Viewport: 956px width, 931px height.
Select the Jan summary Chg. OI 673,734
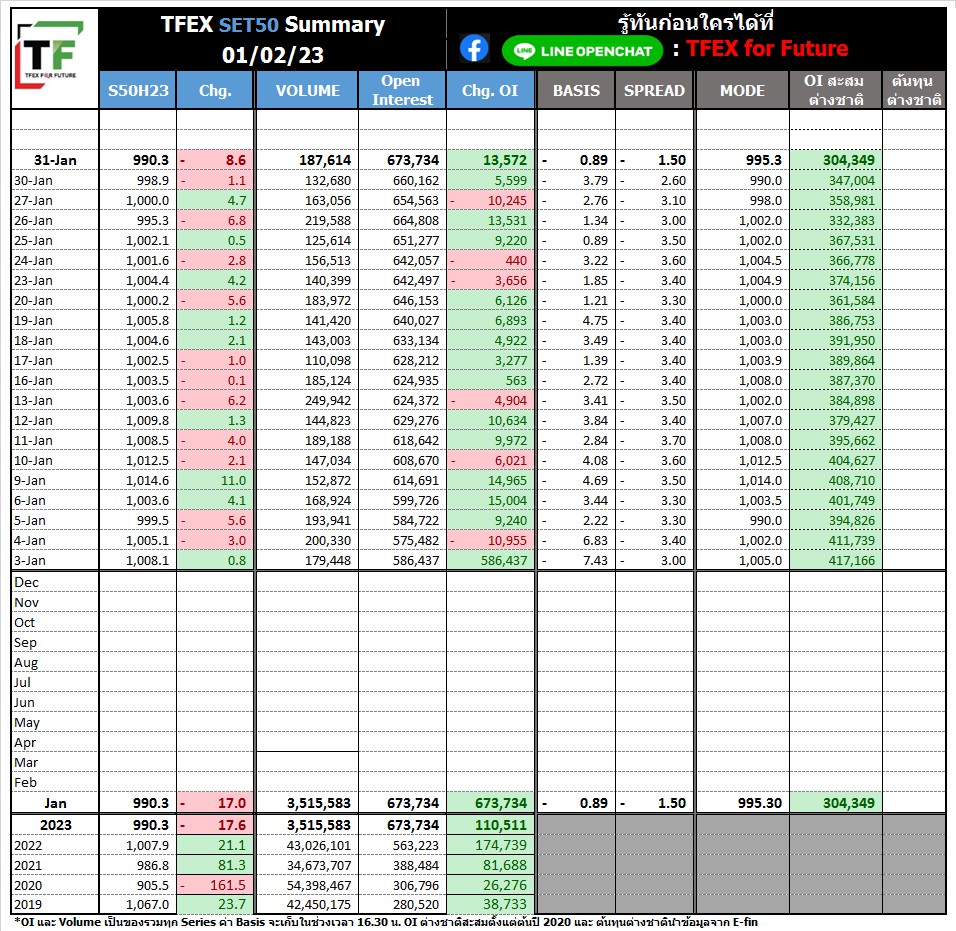click(501, 804)
